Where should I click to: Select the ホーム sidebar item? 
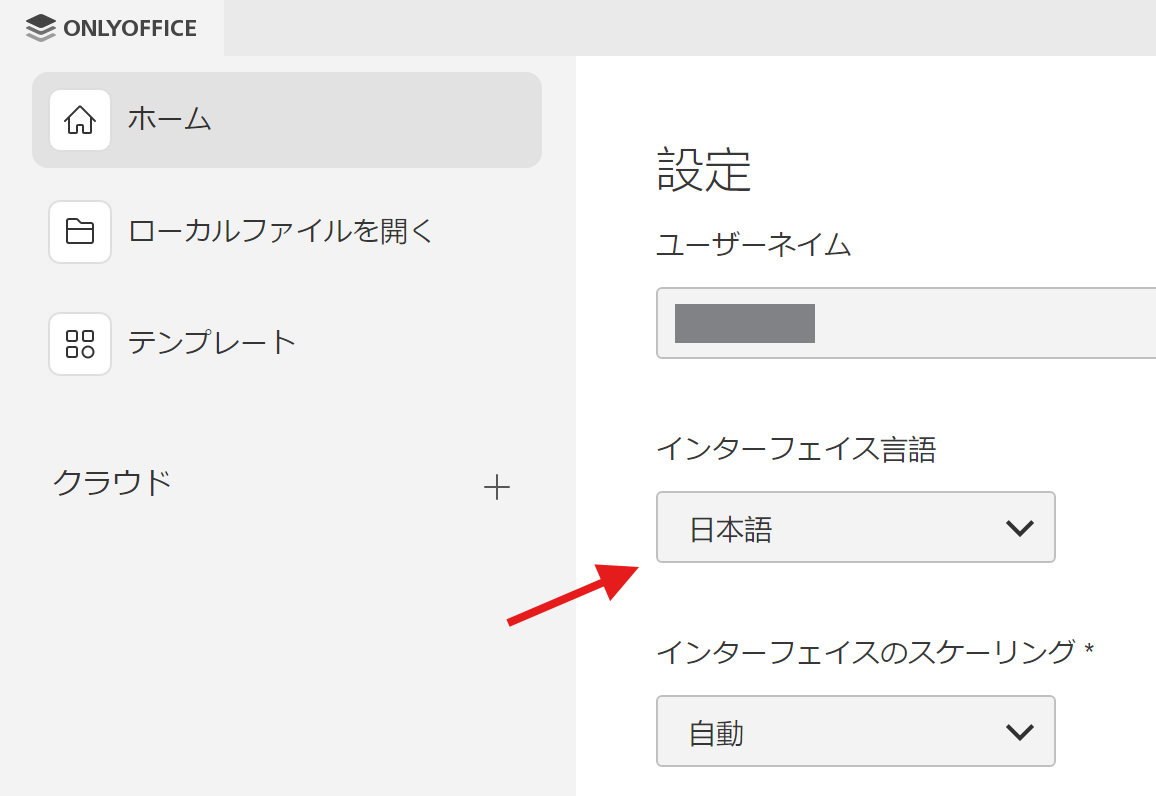(x=287, y=120)
